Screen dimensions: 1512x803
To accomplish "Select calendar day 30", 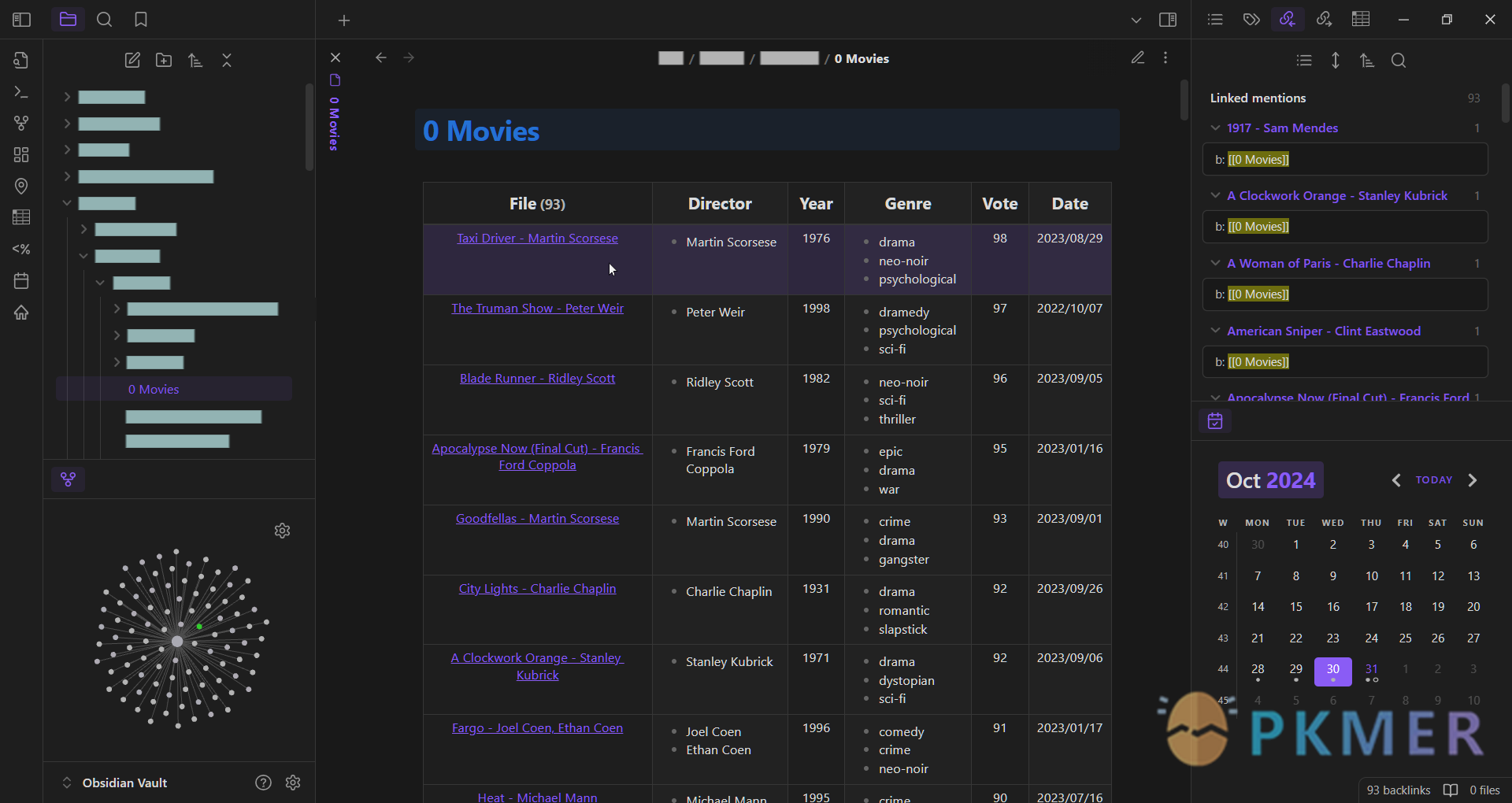I will pyautogui.click(x=1332, y=671).
